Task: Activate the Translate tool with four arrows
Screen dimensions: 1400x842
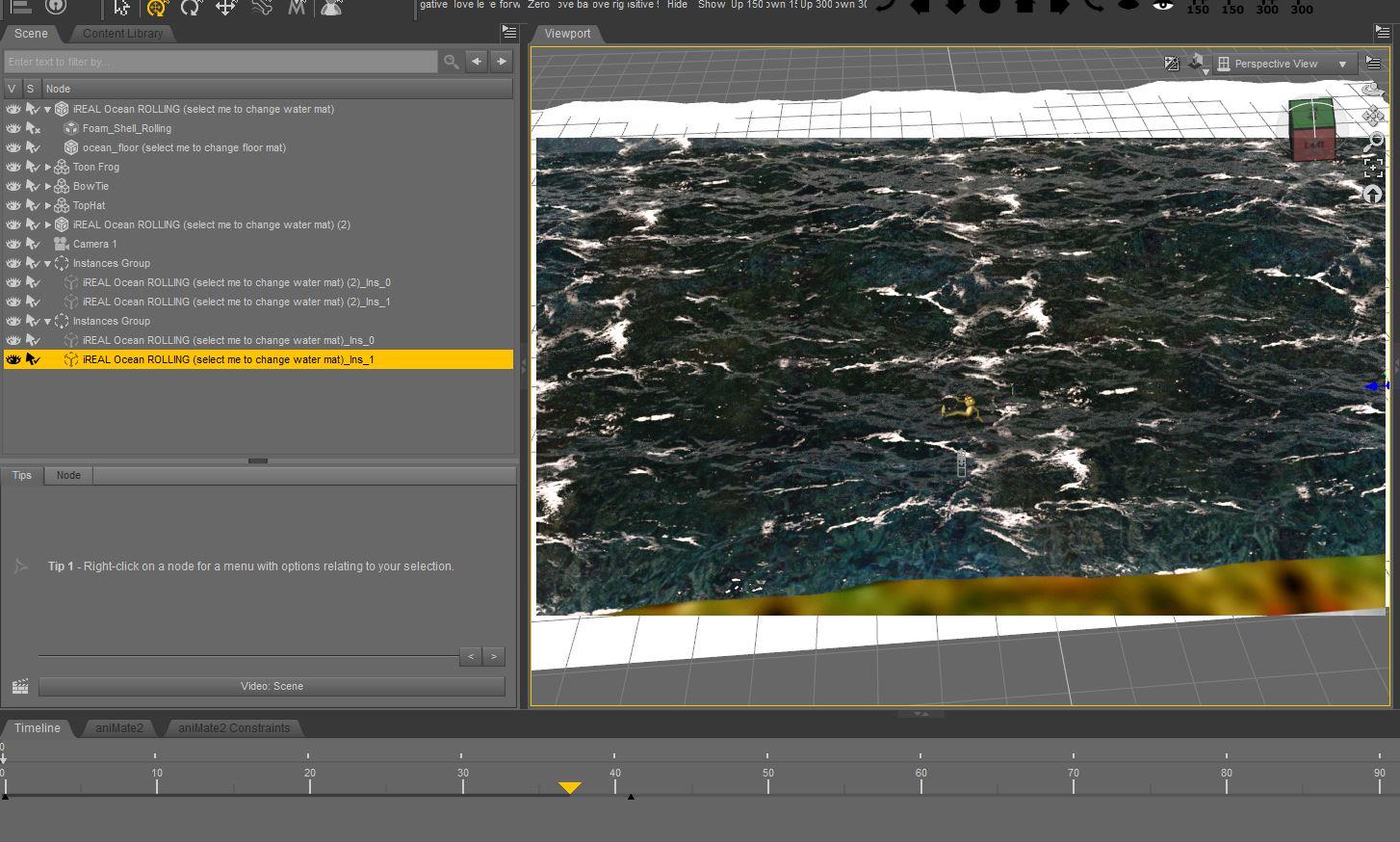Action: [x=225, y=8]
